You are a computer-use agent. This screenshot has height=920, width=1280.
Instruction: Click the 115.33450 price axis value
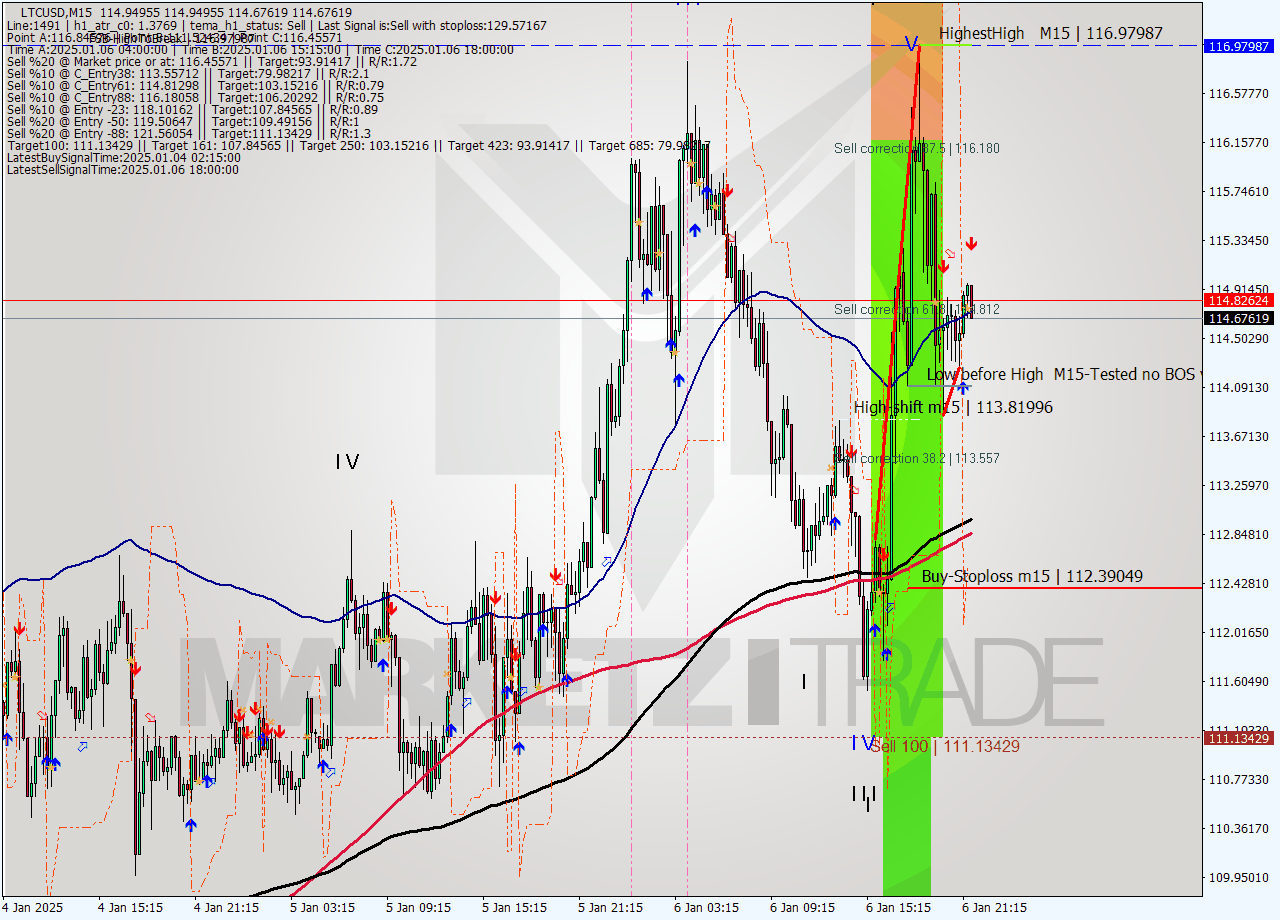point(1239,241)
